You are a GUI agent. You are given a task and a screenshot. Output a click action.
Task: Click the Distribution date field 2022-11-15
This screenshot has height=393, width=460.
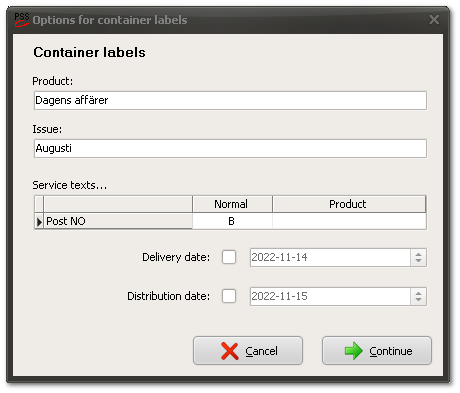330,296
